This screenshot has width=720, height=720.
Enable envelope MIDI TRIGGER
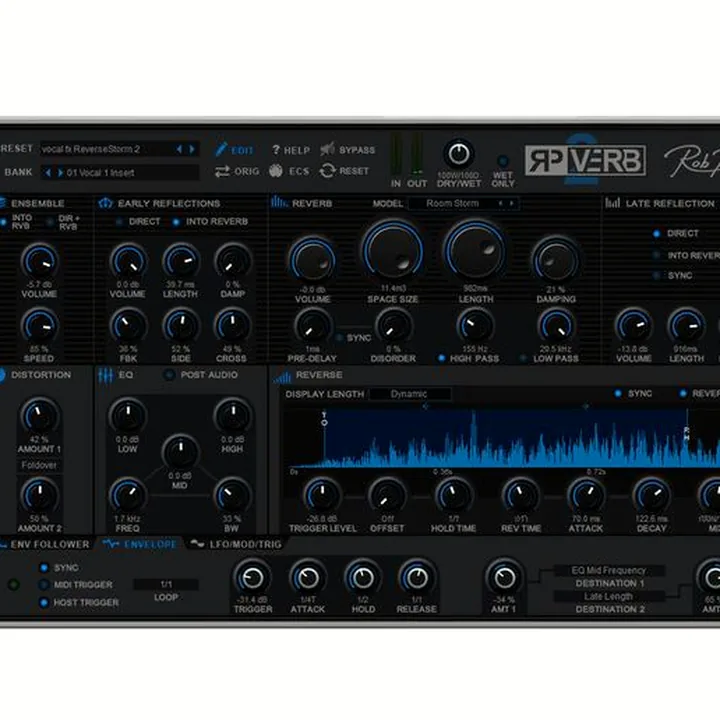[44, 585]
